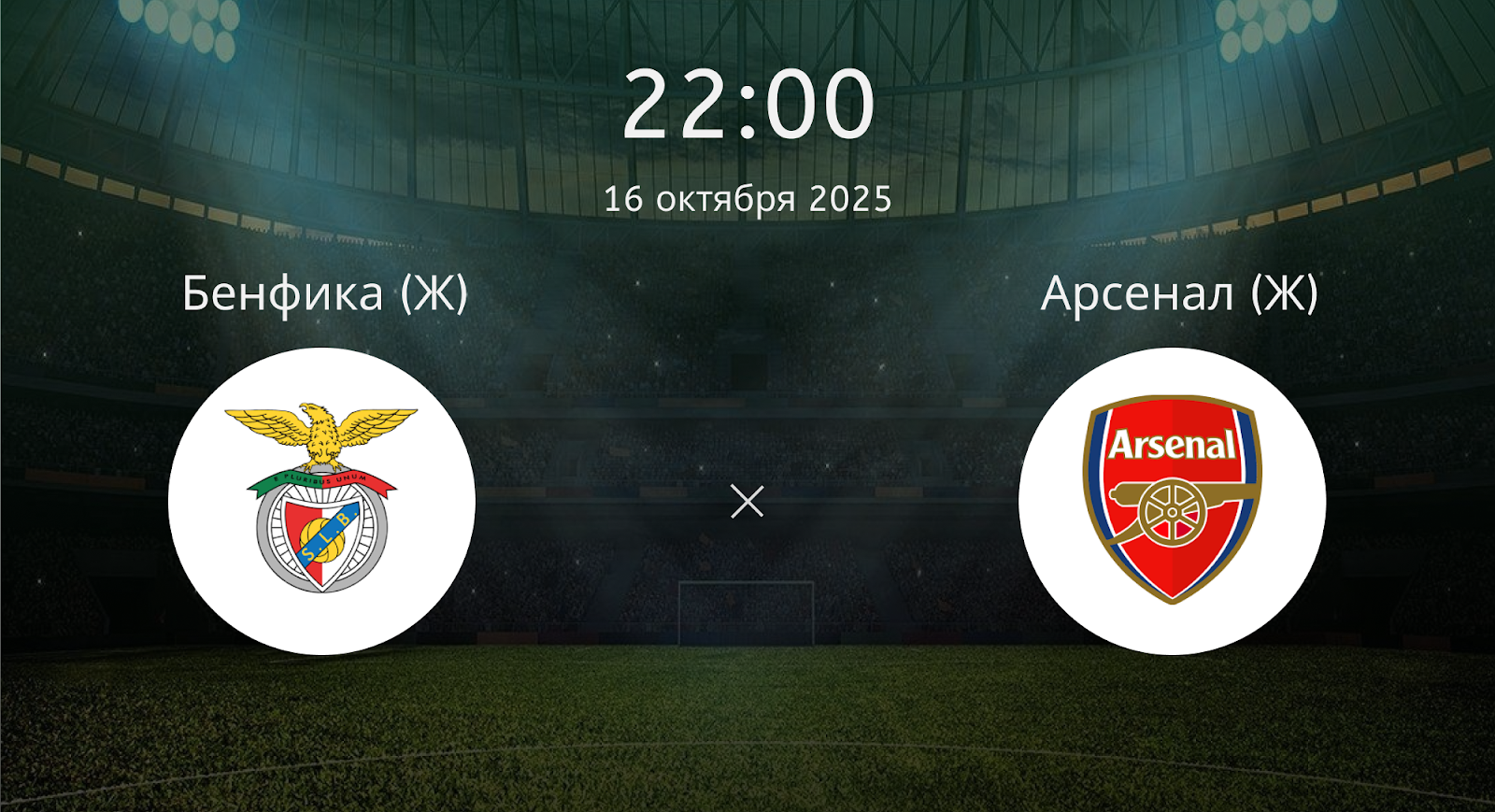Click the date 16 октября 2025
1495x812 pixels.
[747, 199]
